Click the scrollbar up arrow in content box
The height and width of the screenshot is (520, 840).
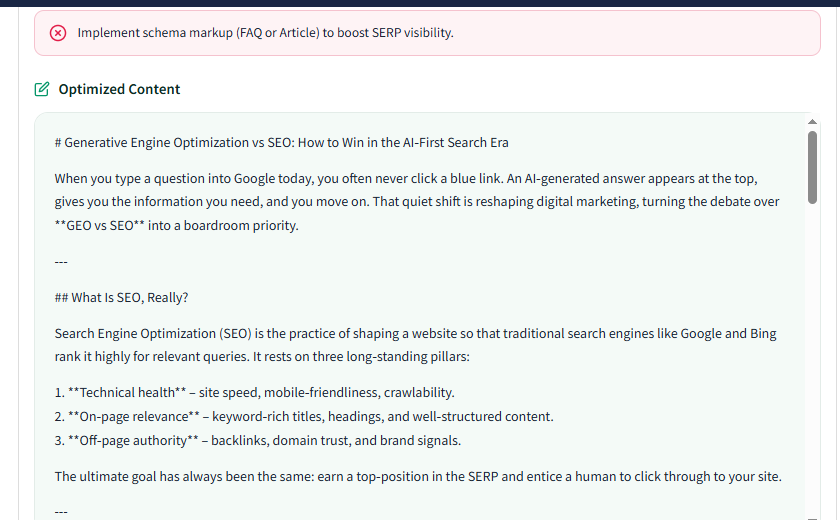point(812,122)
